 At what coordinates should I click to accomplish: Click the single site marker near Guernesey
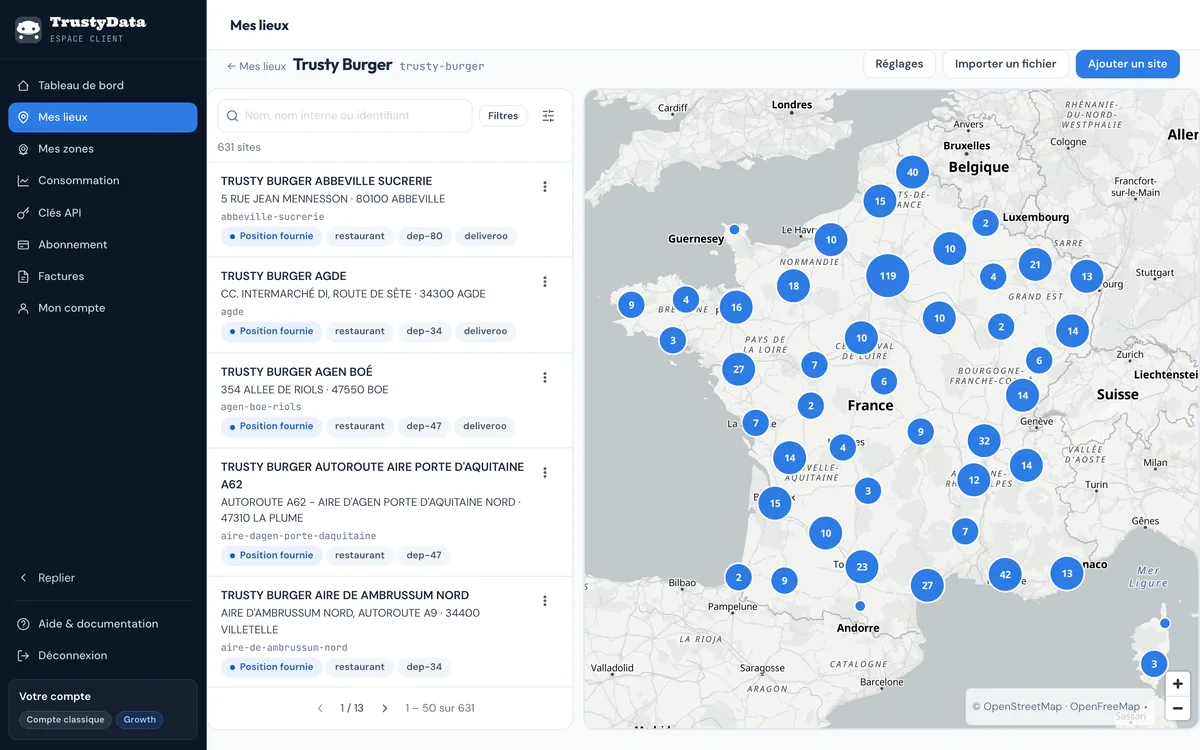[734, 230]
